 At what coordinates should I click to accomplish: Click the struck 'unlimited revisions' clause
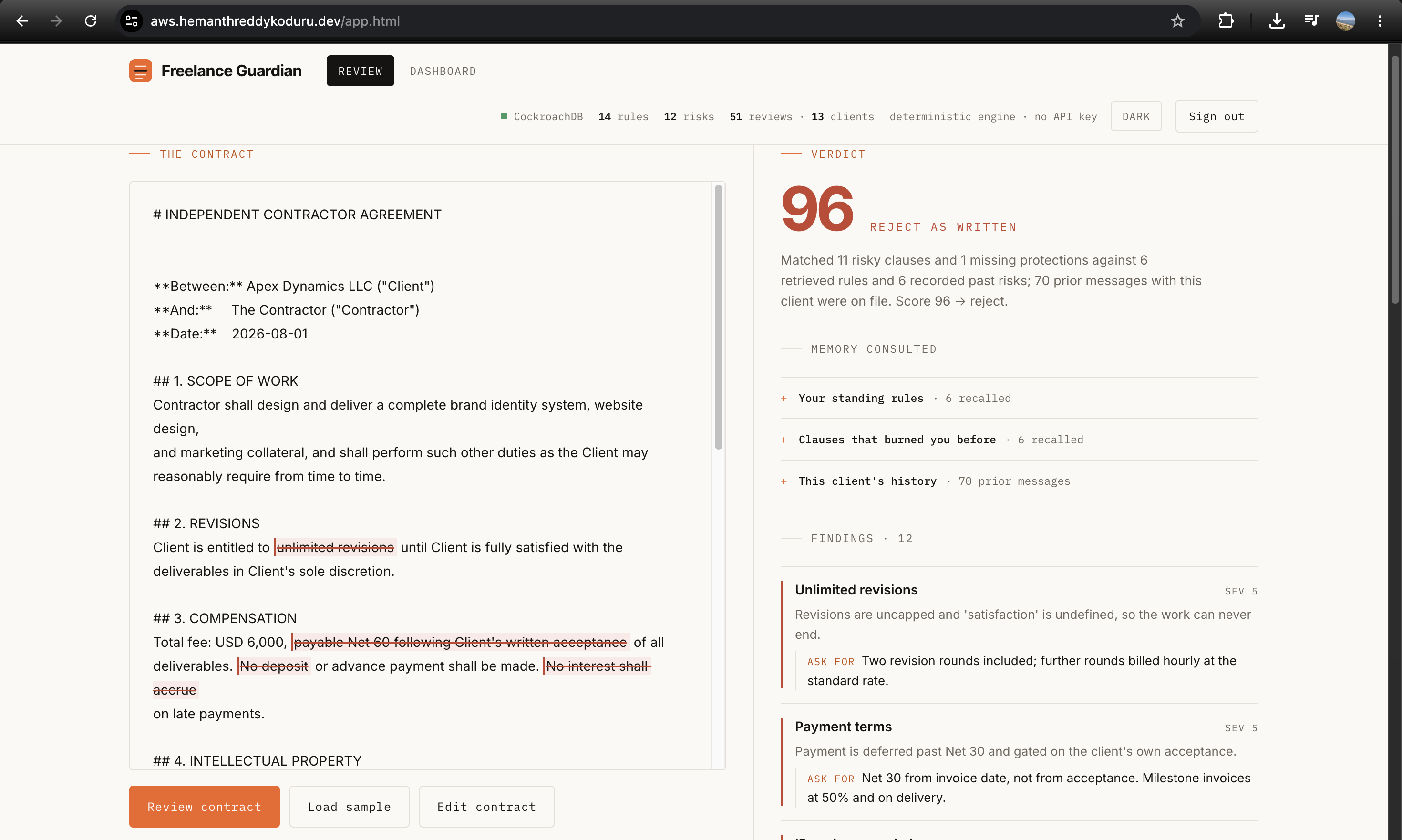pos(335,547)
